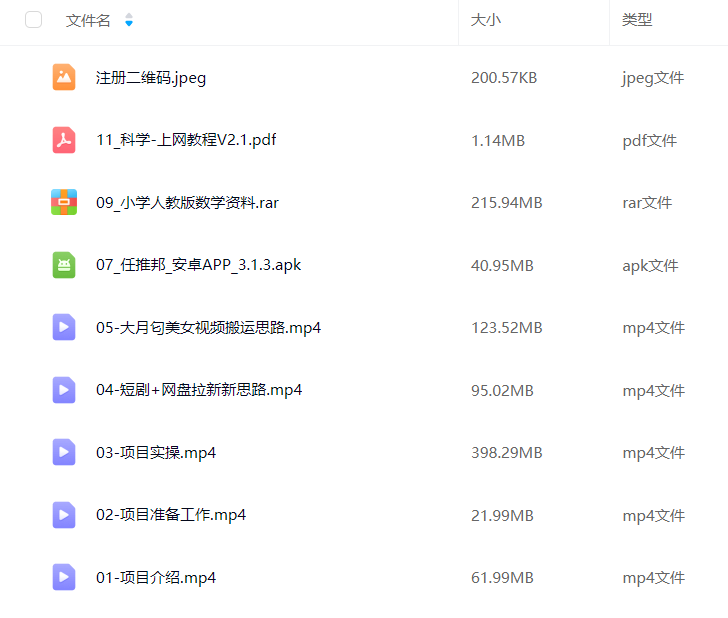This screenshot has width=728, height=618.
Task: Open the 09_小学人教版数学资料.rar file name
Action: (187, 203)
